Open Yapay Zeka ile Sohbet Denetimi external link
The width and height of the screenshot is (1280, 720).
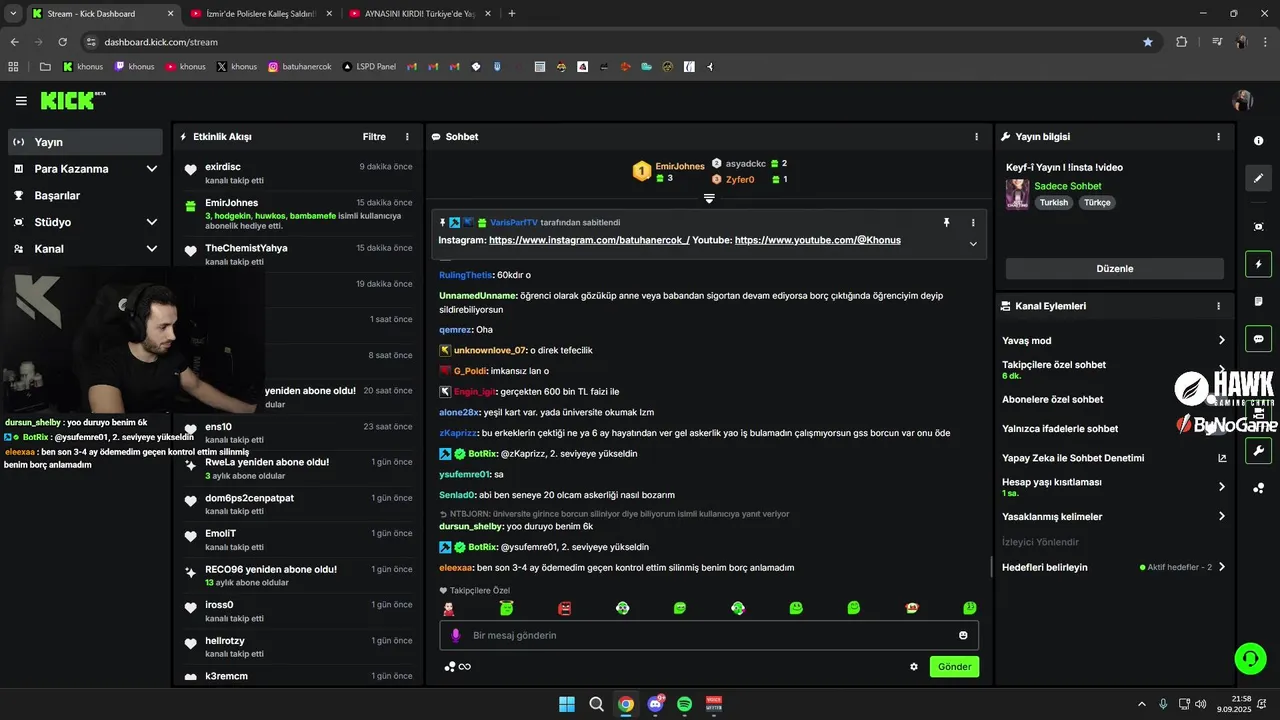(1222, 458)
